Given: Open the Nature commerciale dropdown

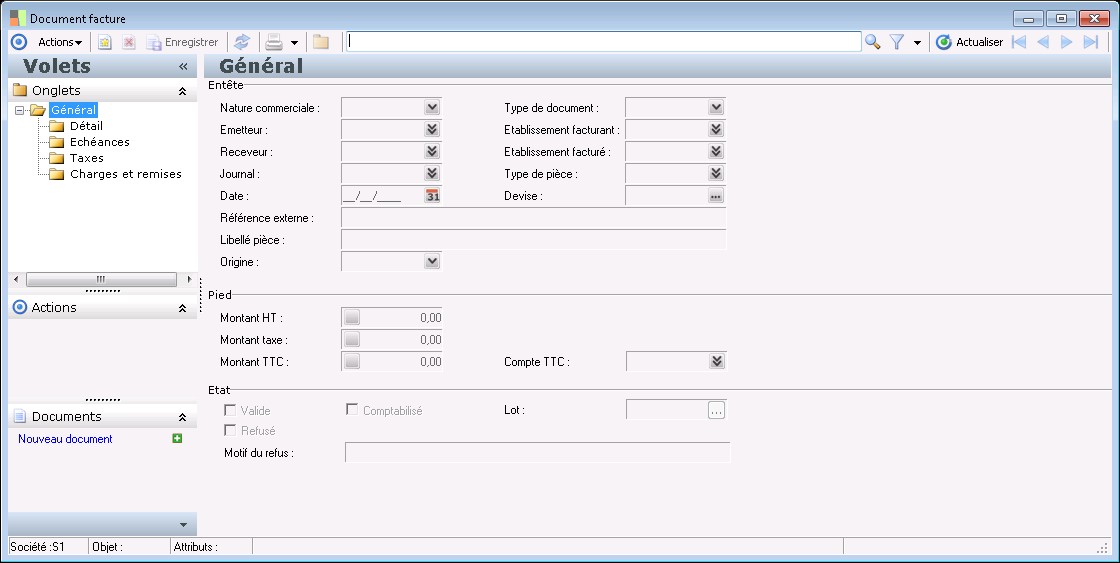Looking at the screenshot, I should click(x=431, y=108).
